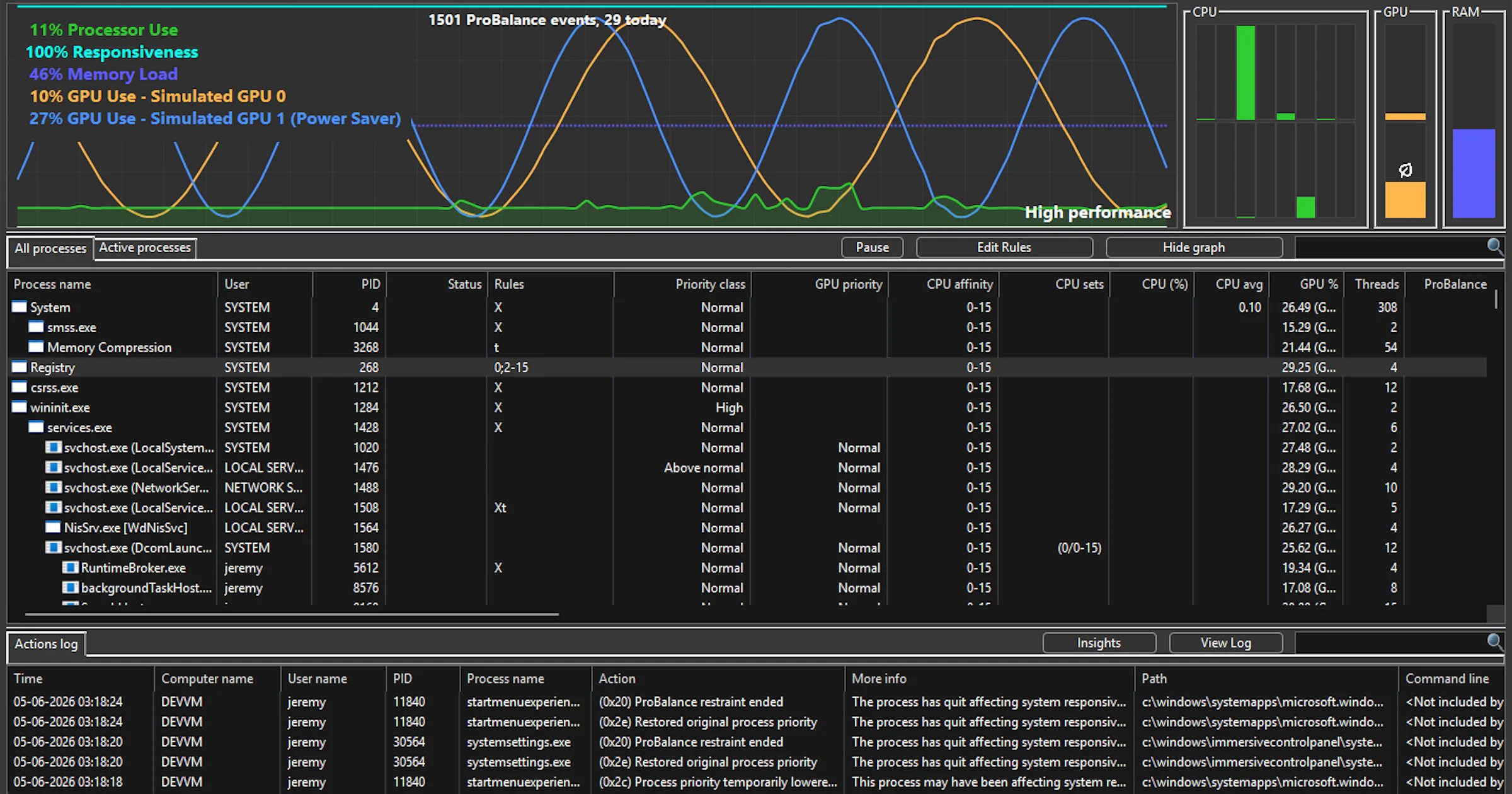Click the 'Above normal' priority class cell

click(703, 468)
